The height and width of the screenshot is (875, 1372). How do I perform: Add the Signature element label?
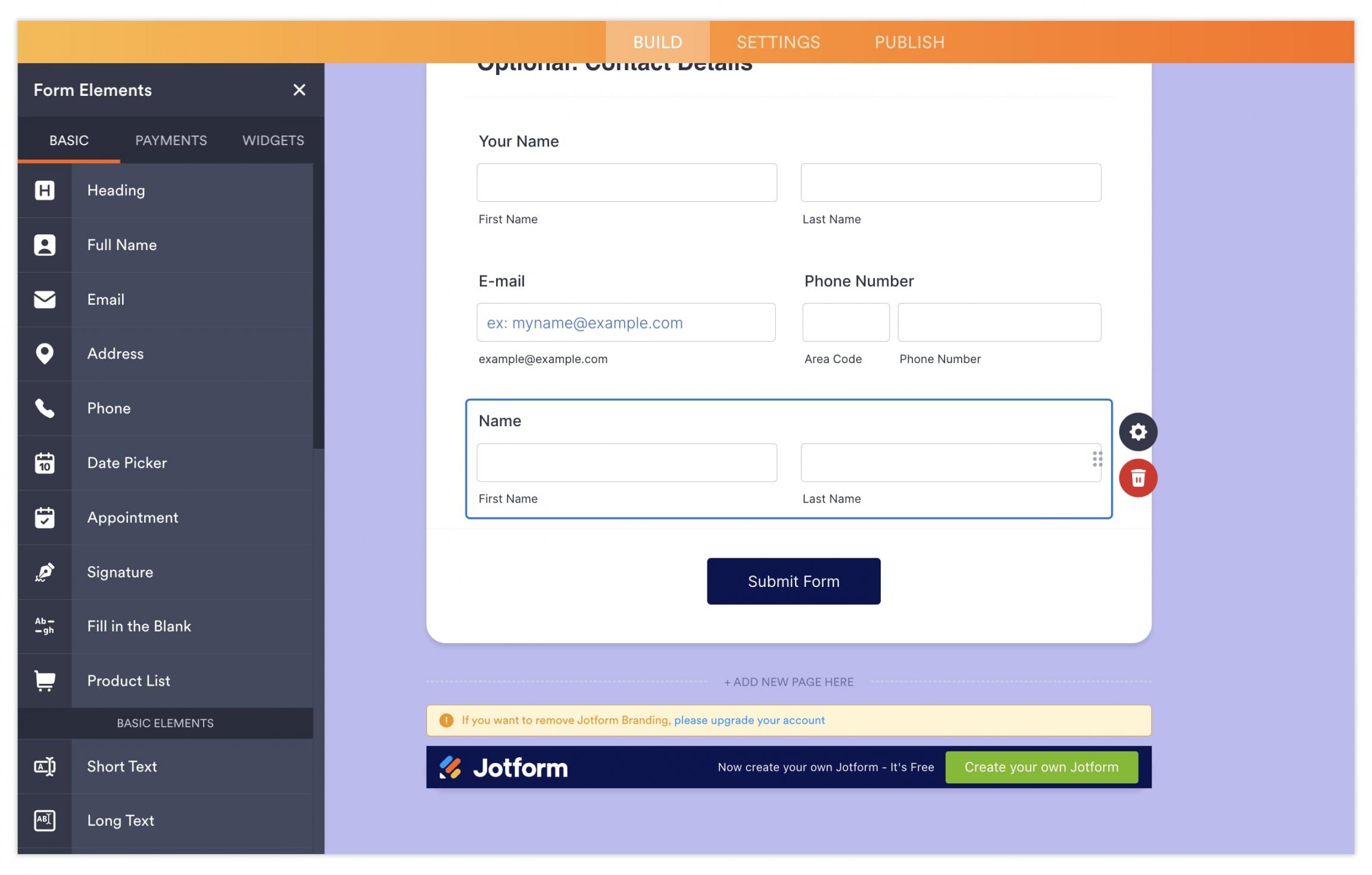tap(120, 572)
